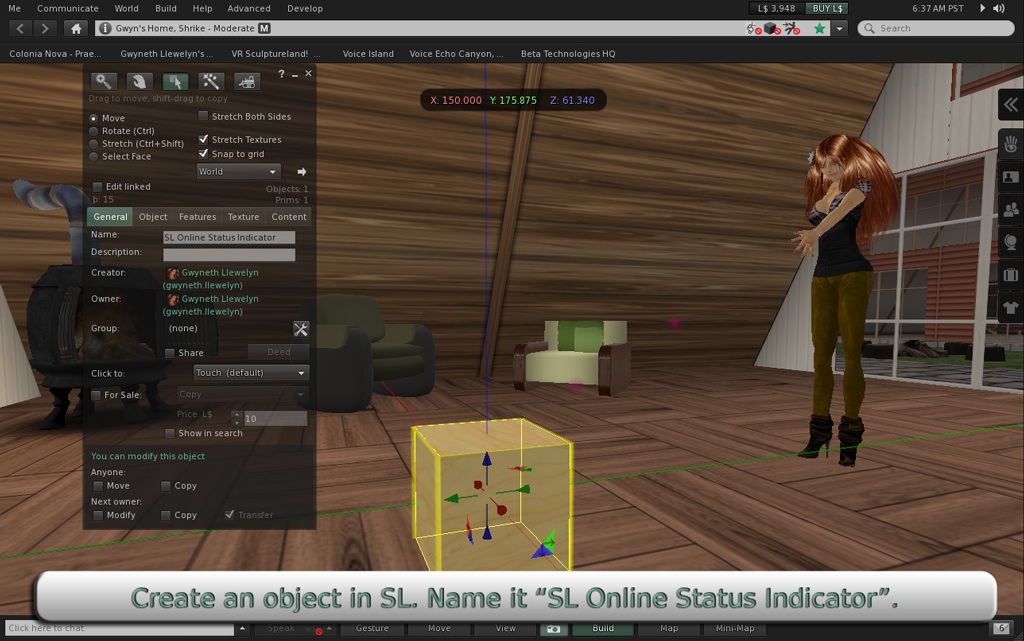
Task: Select the Edit (pointer) build tool
Action: point(175,81)
